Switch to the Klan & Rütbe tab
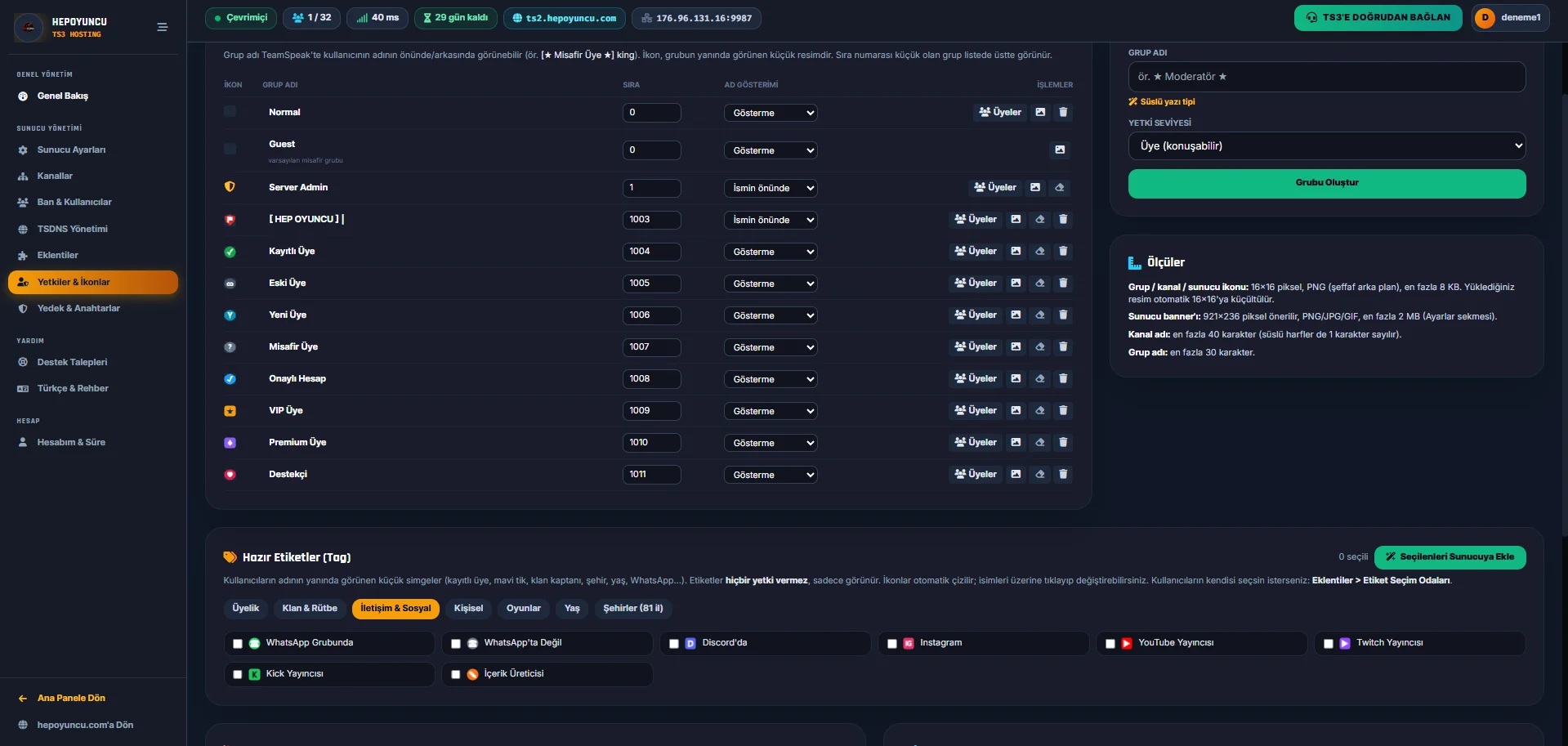This screenshot has height=746, width=1568. pos(310,609)
